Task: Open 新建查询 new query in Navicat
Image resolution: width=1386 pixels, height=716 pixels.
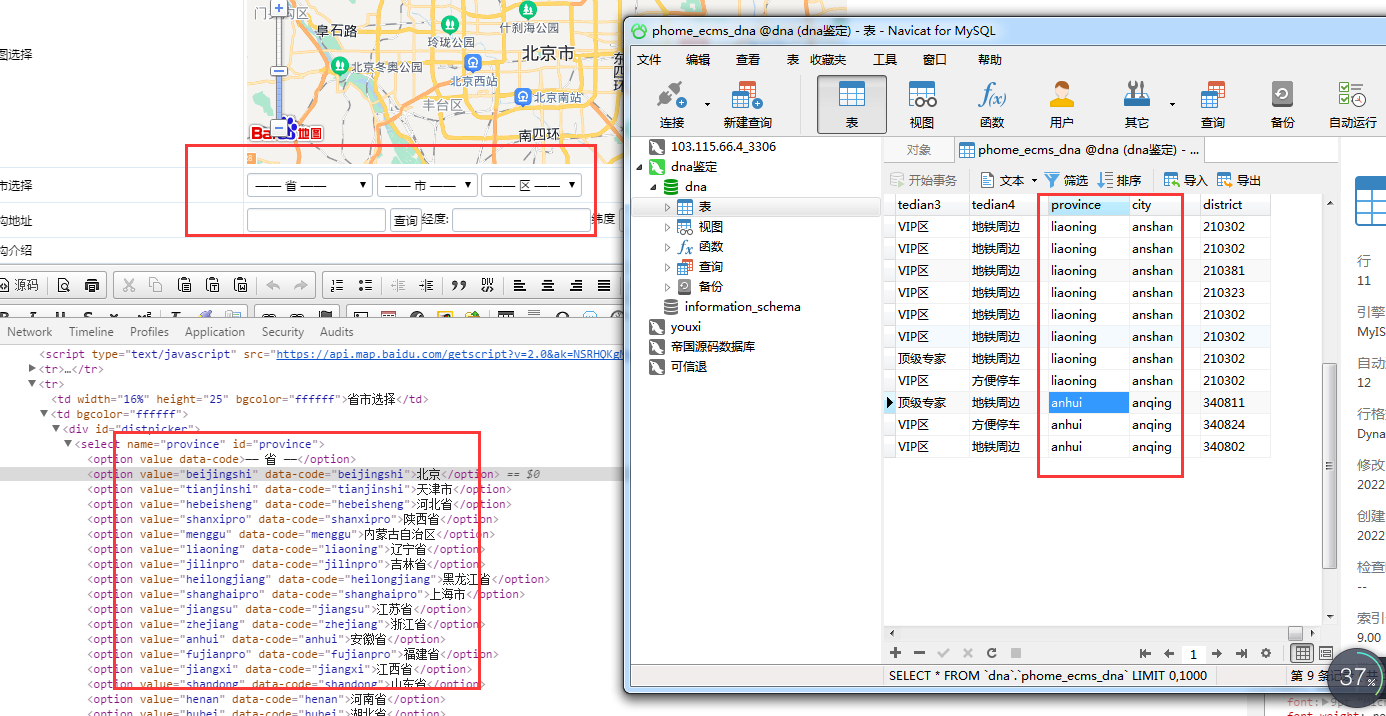Action: [x=747, y=104]
